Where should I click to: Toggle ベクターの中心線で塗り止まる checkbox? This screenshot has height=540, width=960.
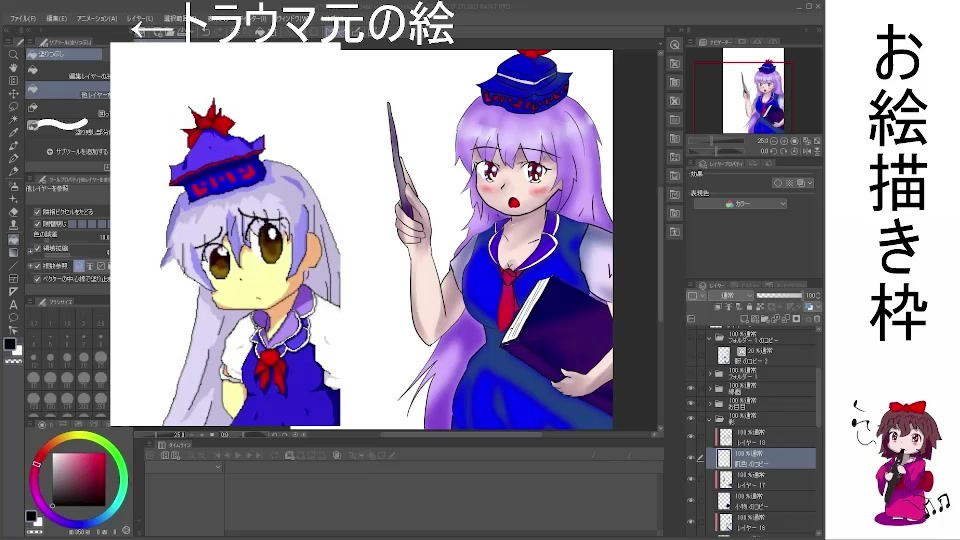point(37,279)
